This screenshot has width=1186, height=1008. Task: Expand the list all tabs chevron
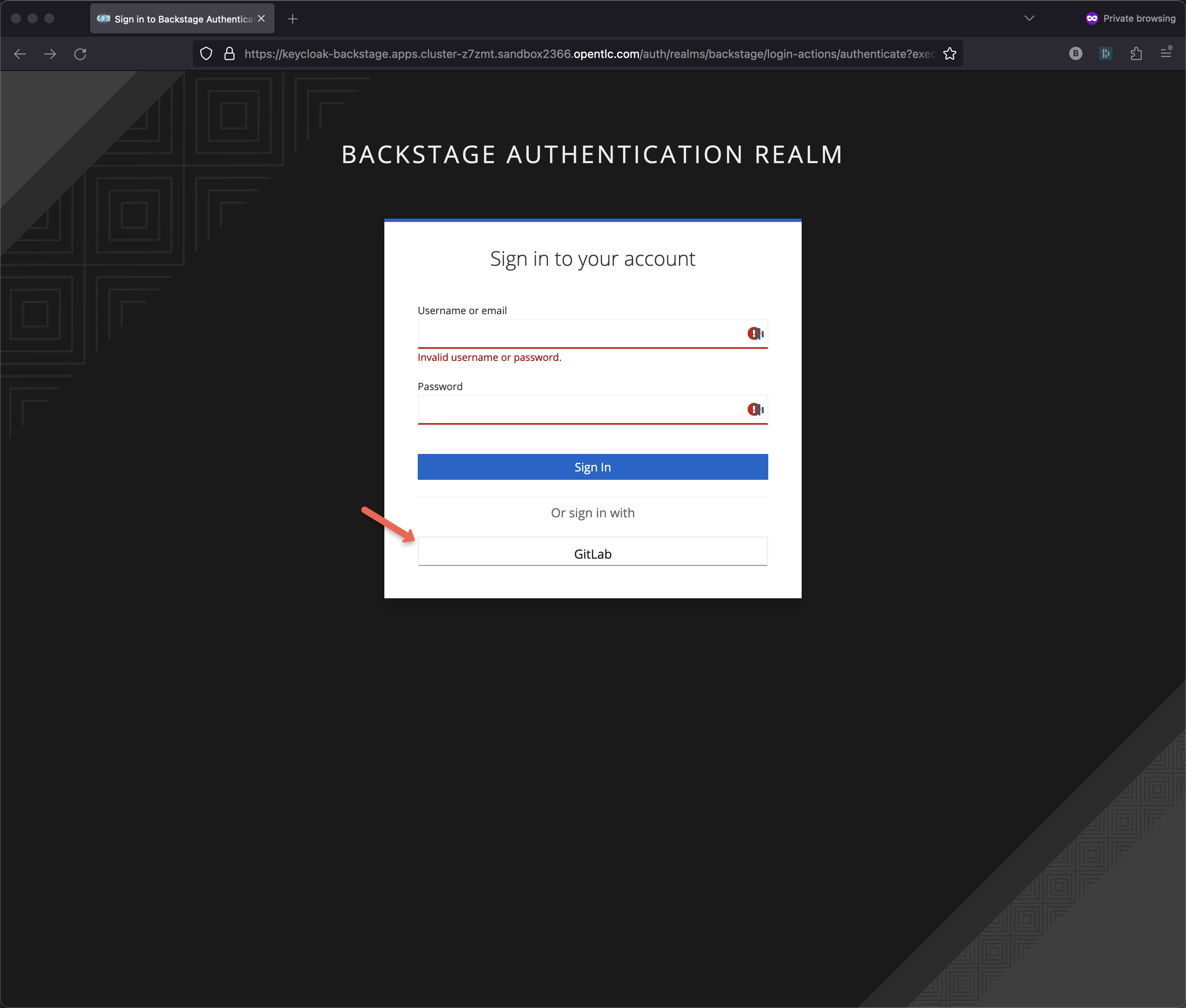pyautogui.click(x=1029, y=18)
